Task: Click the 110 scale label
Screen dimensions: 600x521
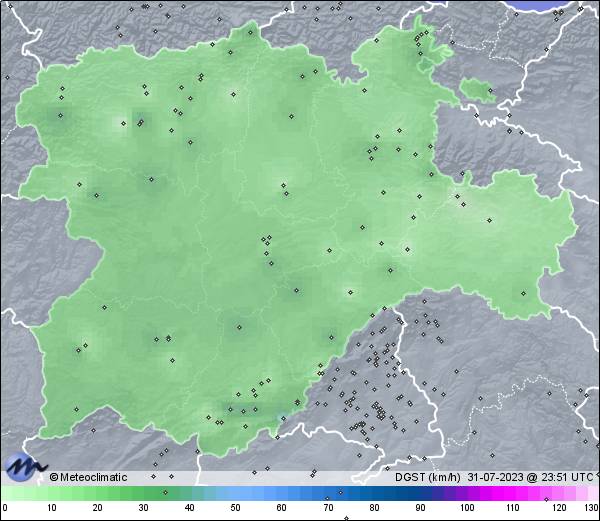Action: pos(513,508)
